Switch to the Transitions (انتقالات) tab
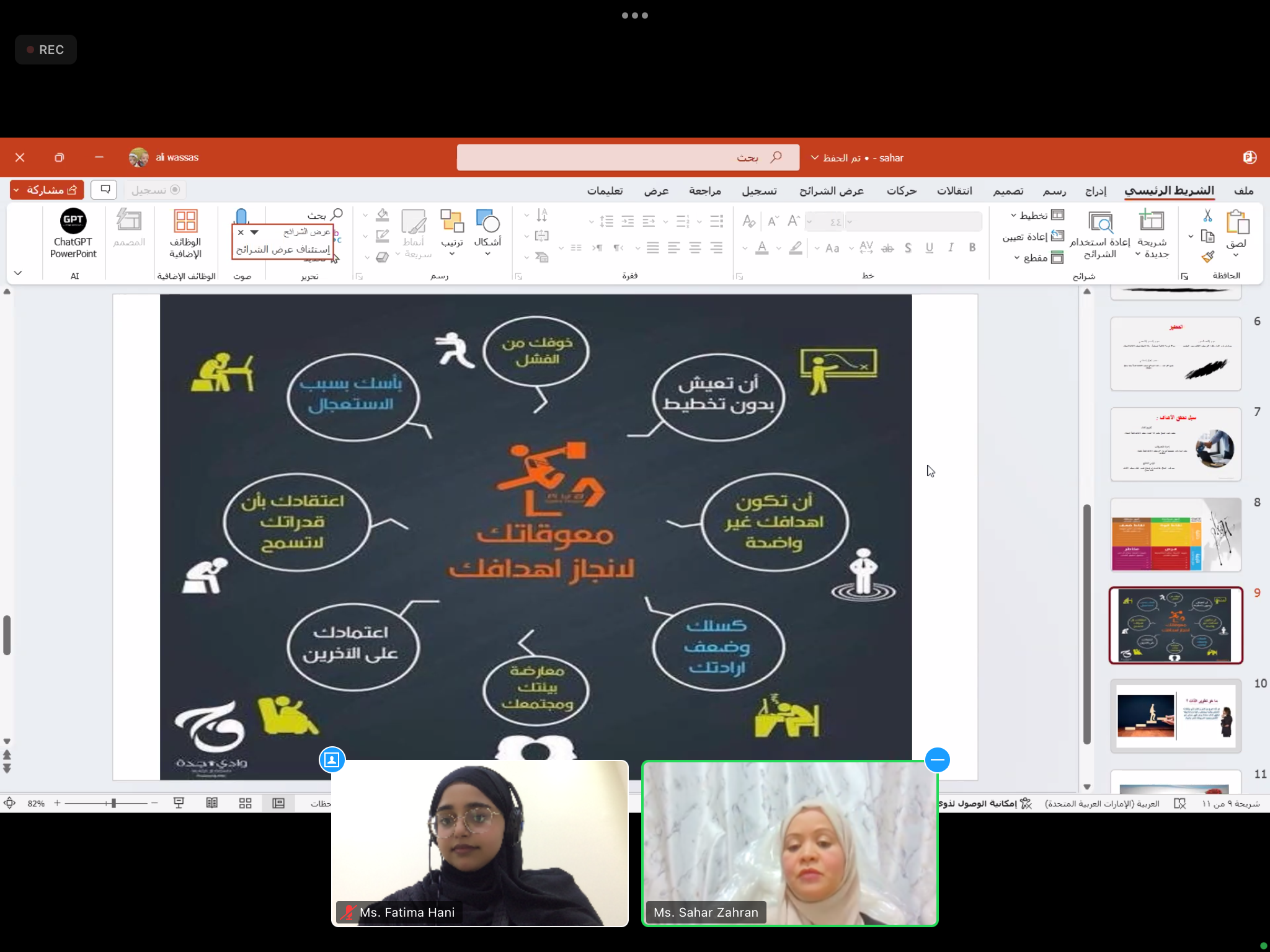The width and height of the screenshot is (1270, 952). point(954,191)
